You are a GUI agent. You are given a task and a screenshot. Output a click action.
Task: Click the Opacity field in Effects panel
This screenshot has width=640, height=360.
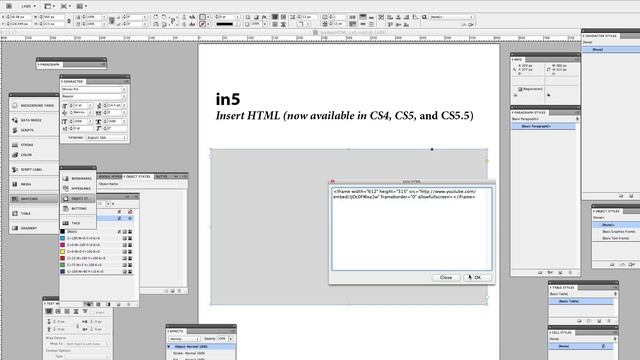[222, 339]
